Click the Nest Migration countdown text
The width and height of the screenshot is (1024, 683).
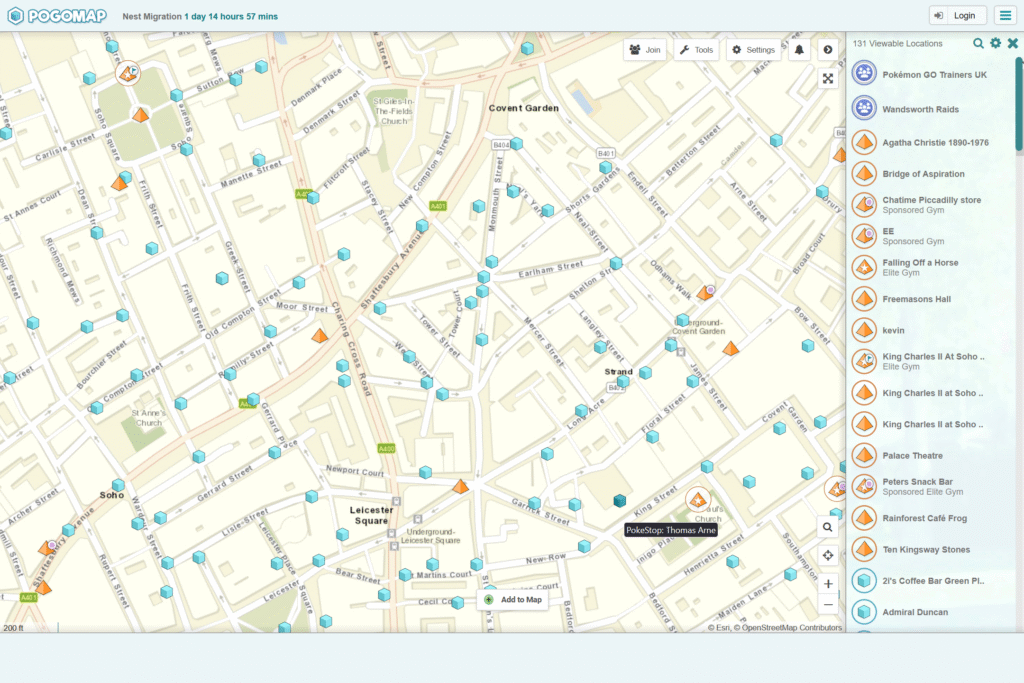click(200, 16)
